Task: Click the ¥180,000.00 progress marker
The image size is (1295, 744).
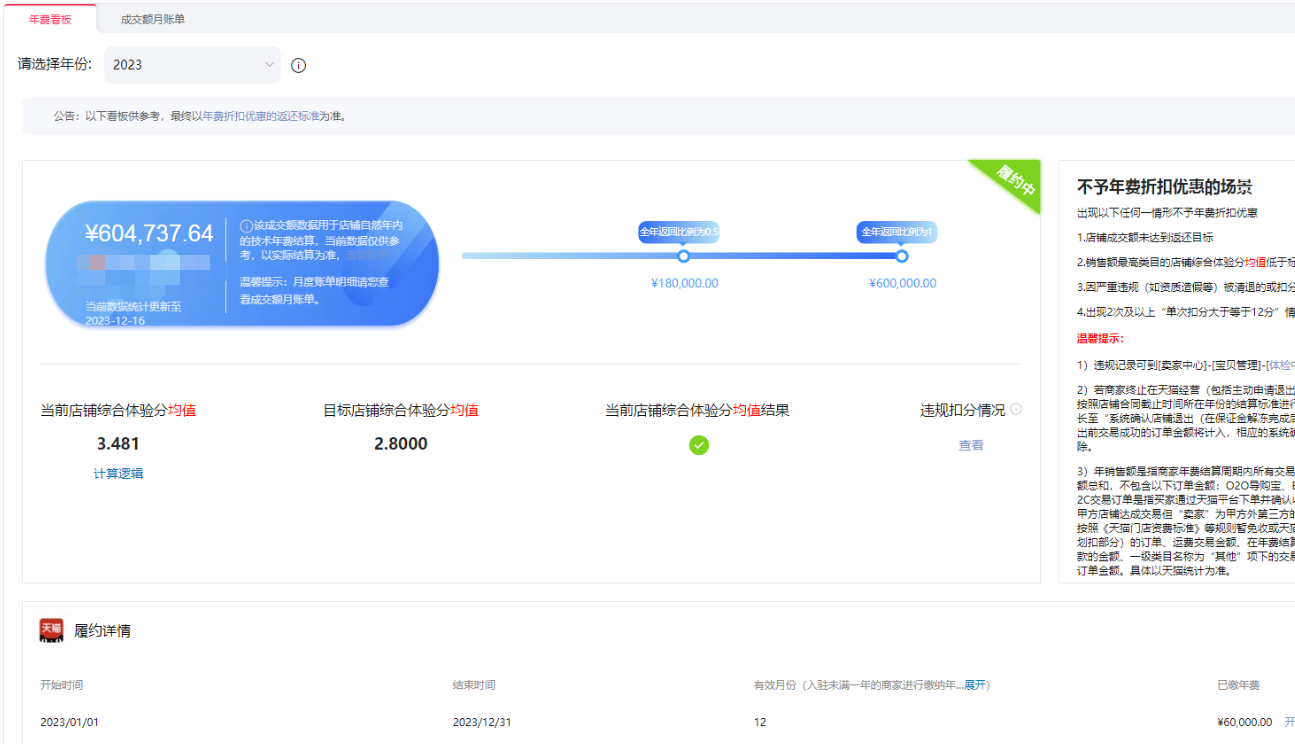Action: click(x=684, y=256)
